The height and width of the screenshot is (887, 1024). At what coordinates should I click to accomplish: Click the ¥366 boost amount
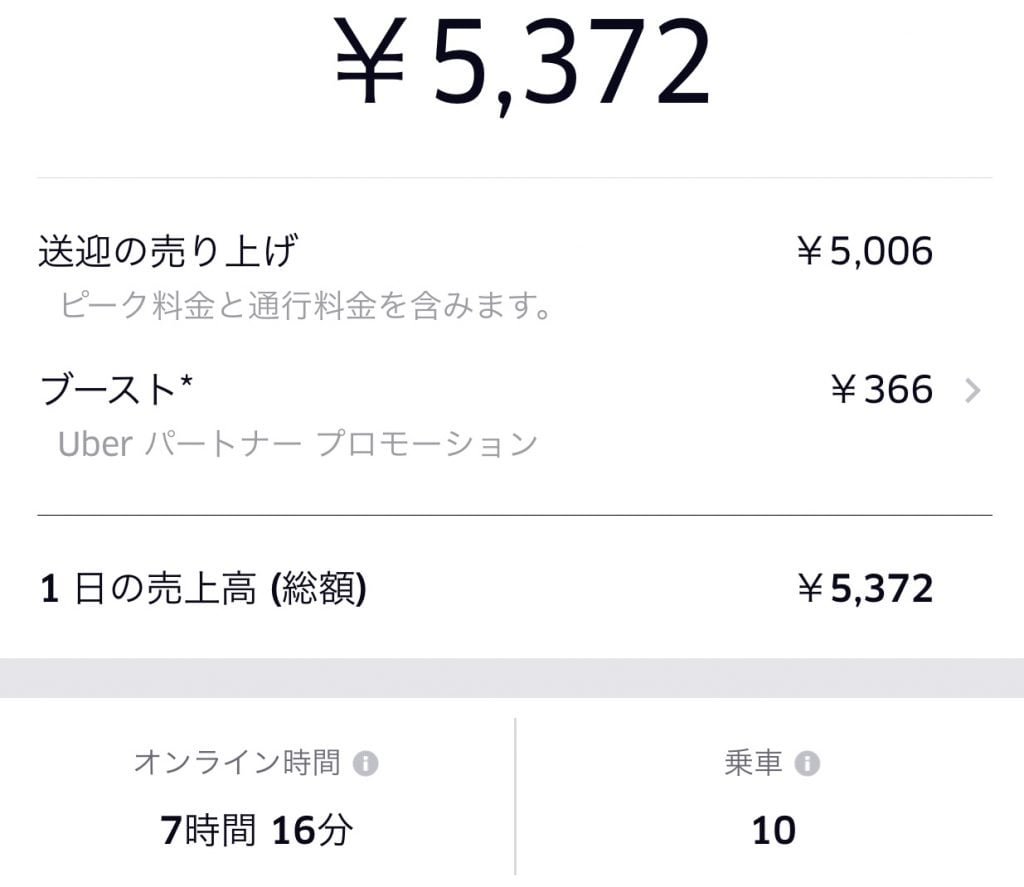881,390
